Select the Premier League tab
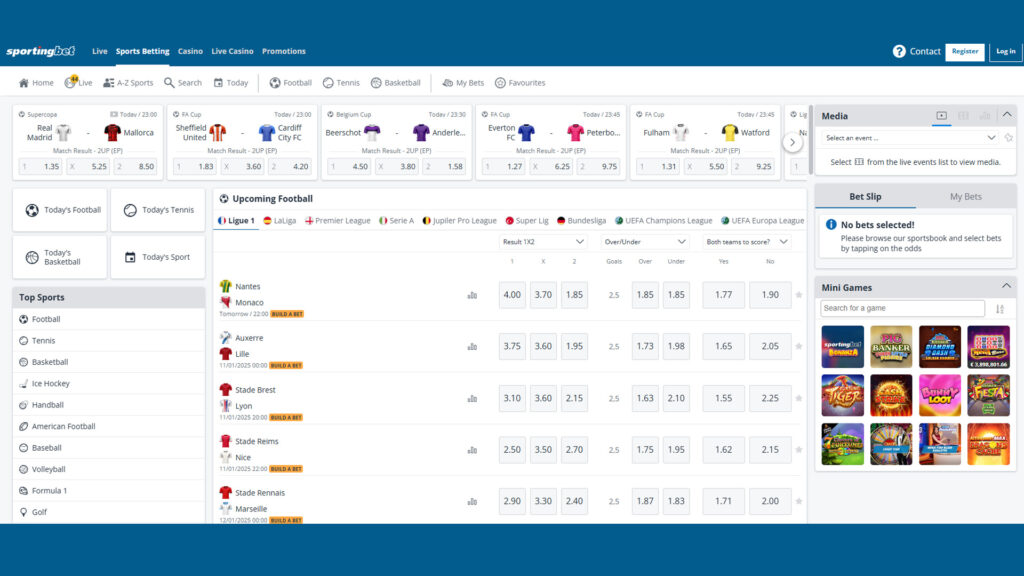This screenshot has height=576, width=1024. pos(338,221)
